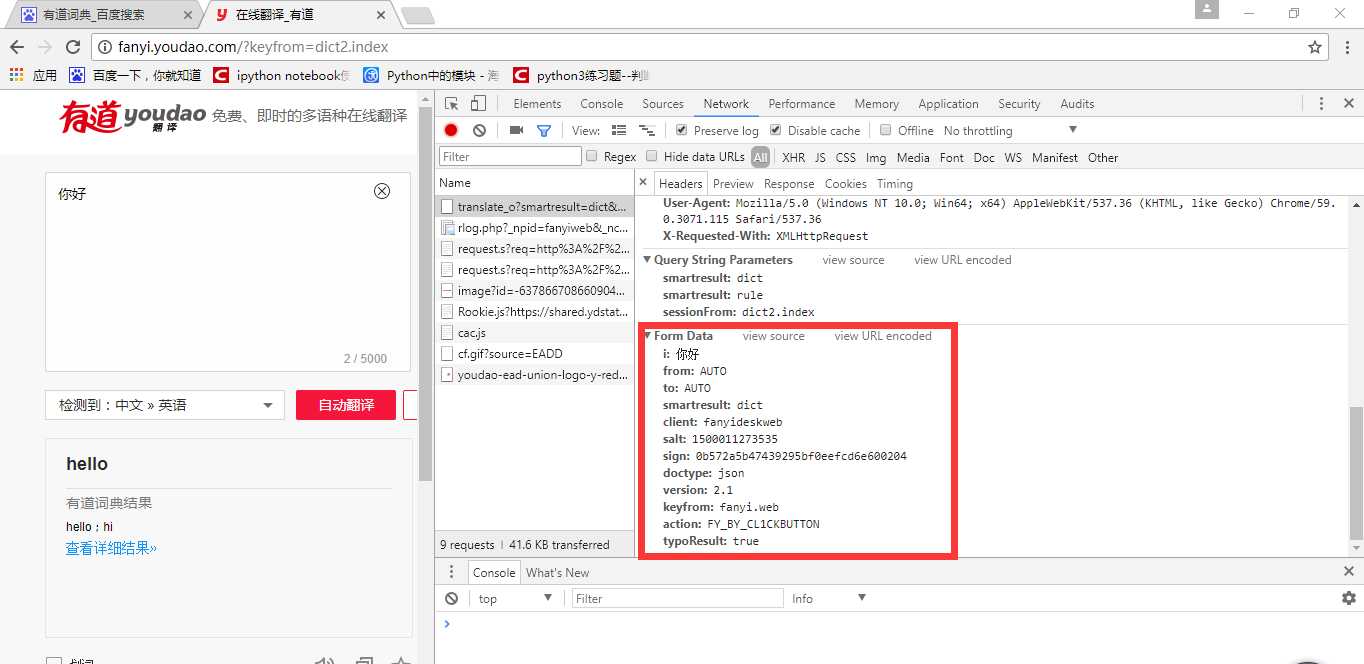The width and height of the screenshot is (1364, 664).
Task: Select the translate_o?smartresult request row
Action: click(x=535, y=207)
